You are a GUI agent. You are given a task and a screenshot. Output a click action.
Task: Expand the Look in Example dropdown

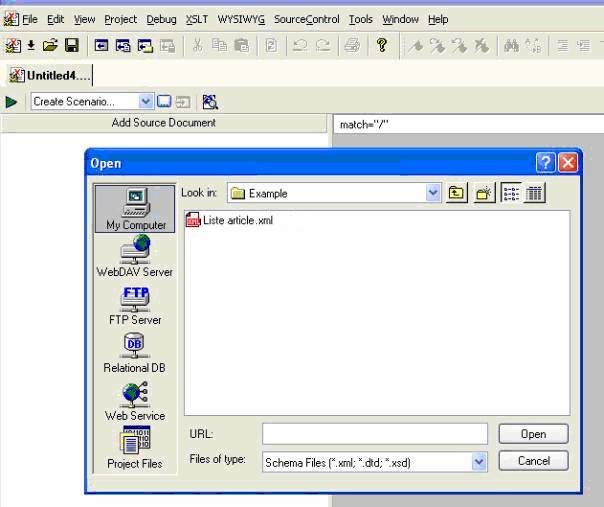(433, 193)
